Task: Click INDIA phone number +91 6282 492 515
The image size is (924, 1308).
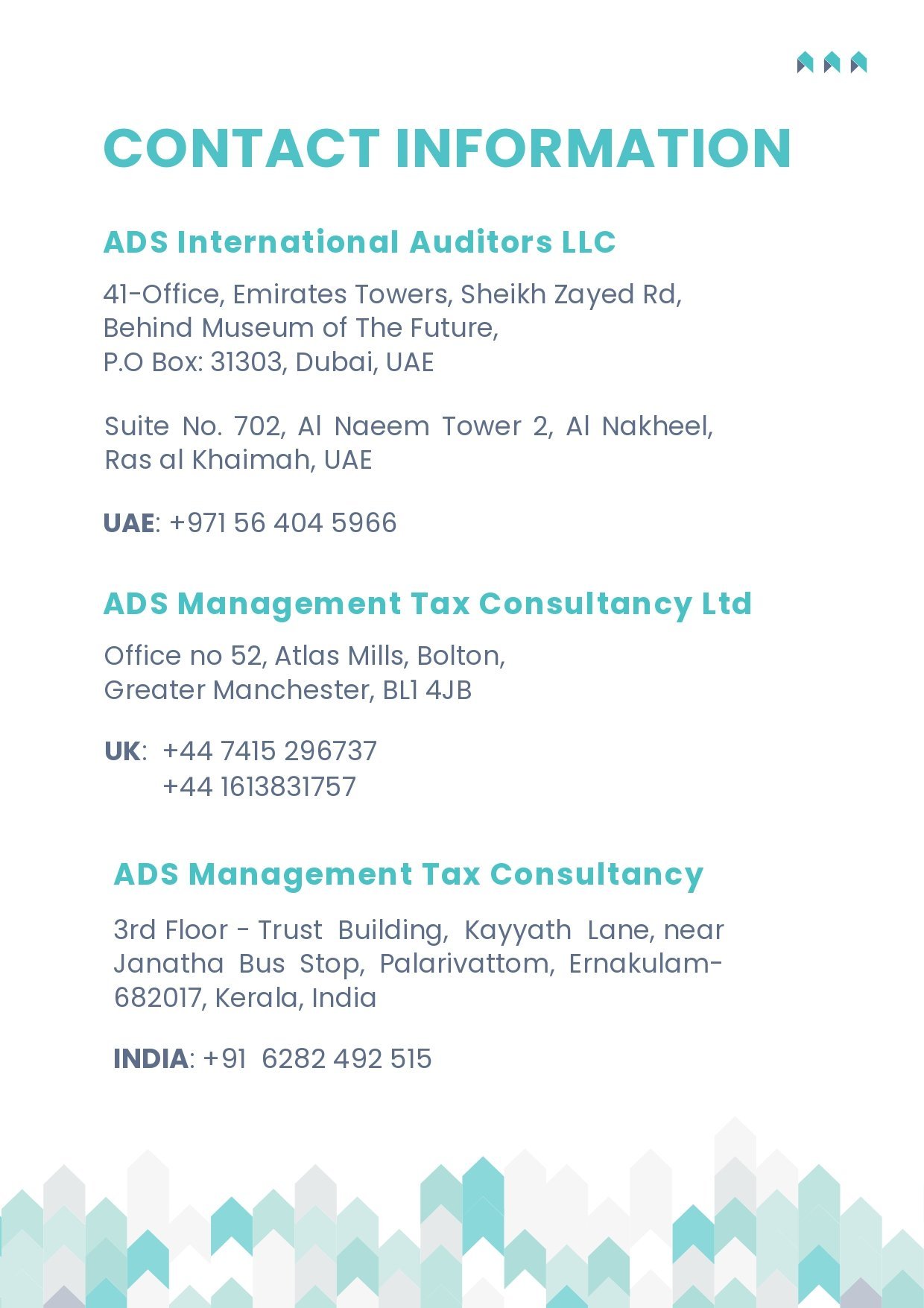Action: pyautogui.click(x=317, y=1059)
